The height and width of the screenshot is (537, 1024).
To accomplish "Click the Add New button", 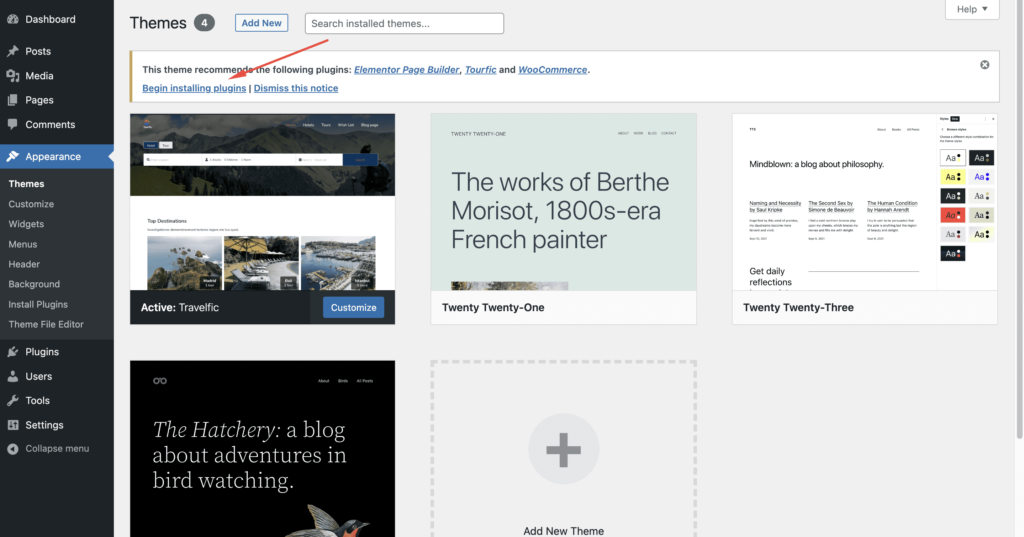I will point(261,23).
